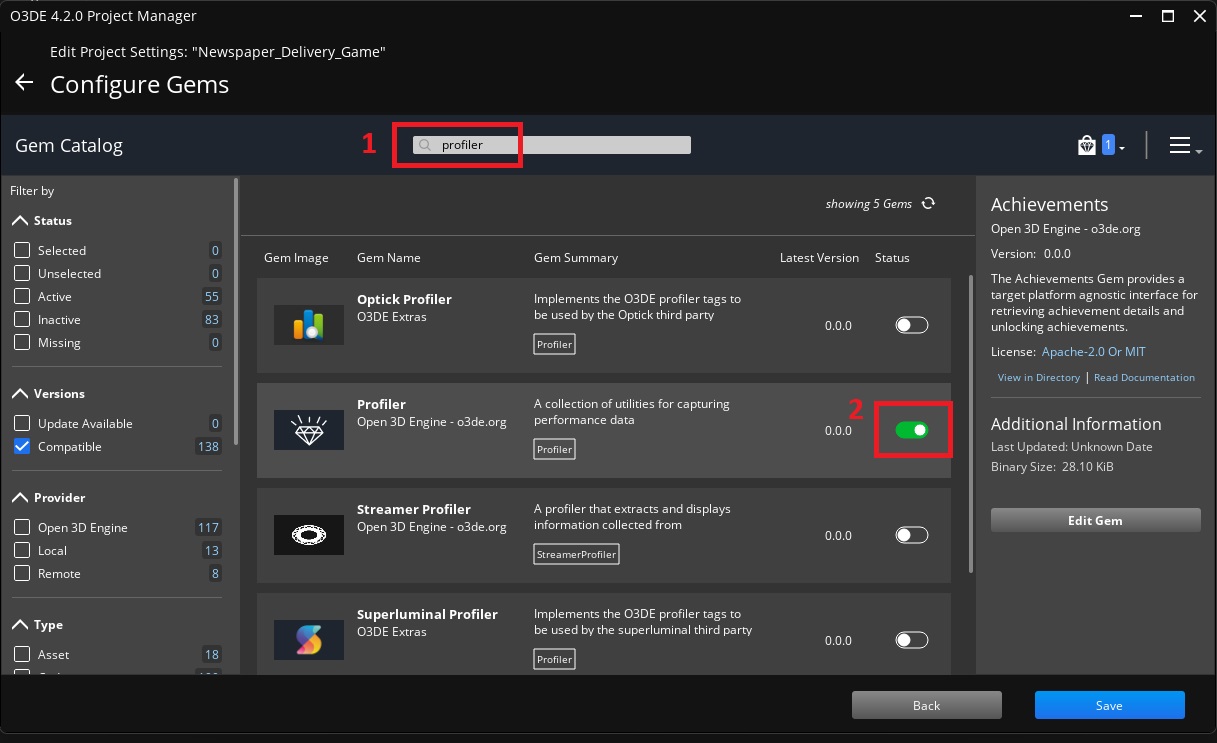Click the profiler search input field
The height and width of the screenshot is (743, 1217).
point(552,145)
